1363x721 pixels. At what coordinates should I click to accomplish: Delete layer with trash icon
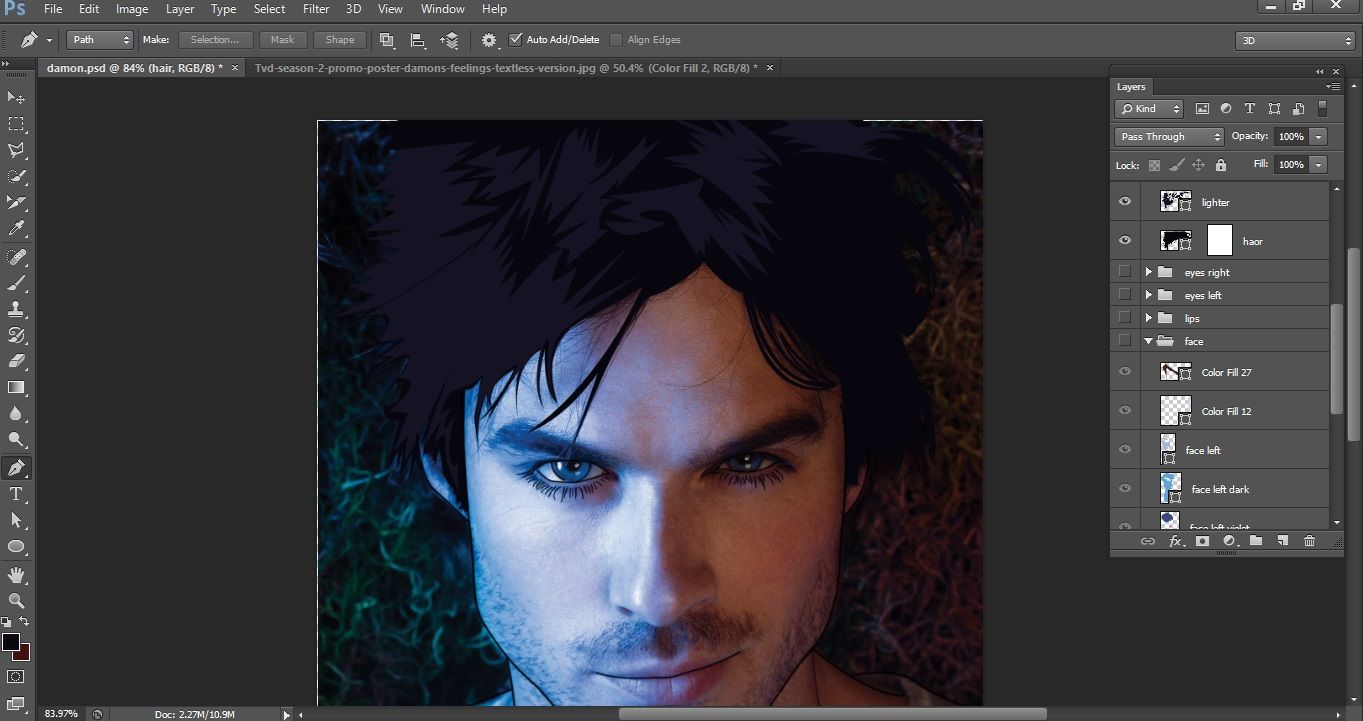coord(1309,541)
